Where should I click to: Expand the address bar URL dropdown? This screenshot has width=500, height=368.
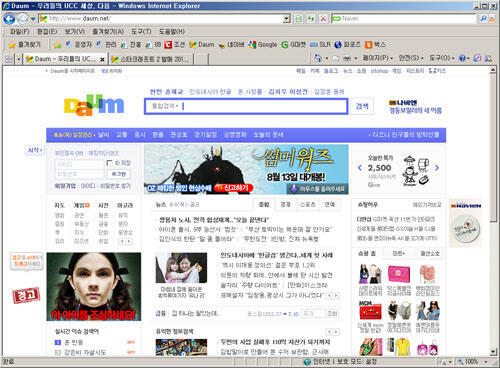[x=286, y=19]
